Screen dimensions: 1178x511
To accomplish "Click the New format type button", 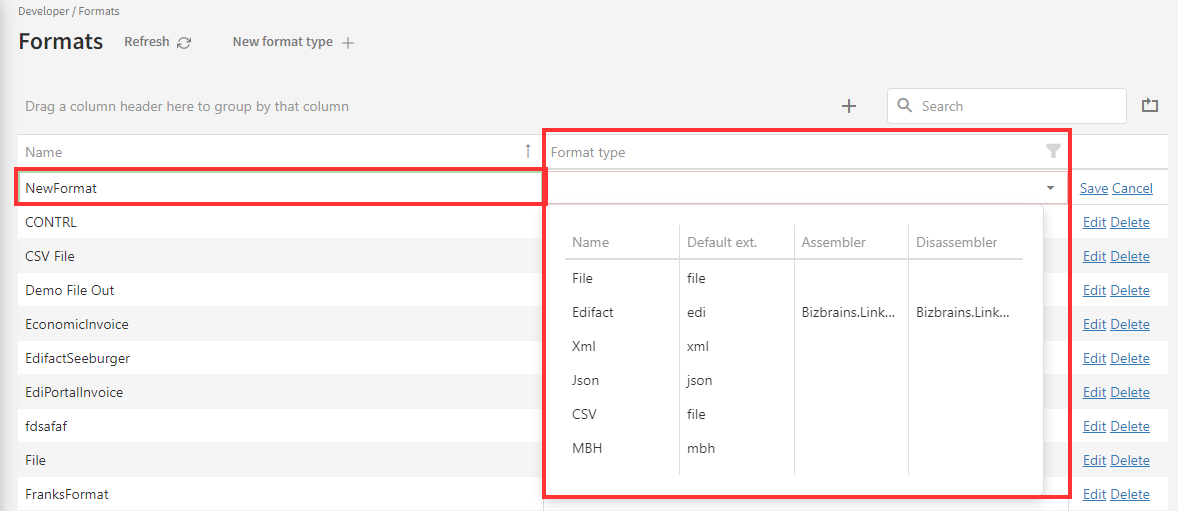I will tap(283, 42).
